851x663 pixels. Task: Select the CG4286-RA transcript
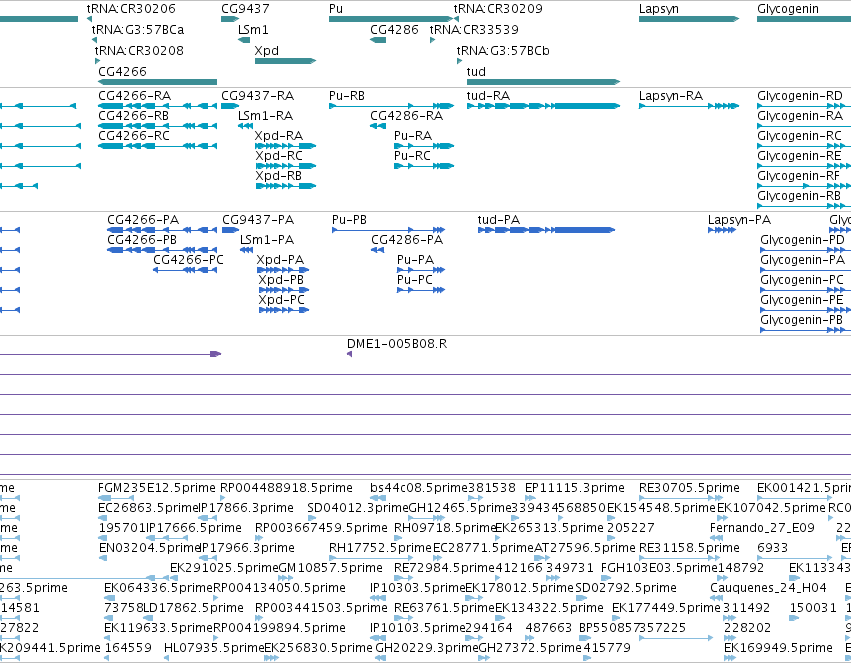[378, 126]
